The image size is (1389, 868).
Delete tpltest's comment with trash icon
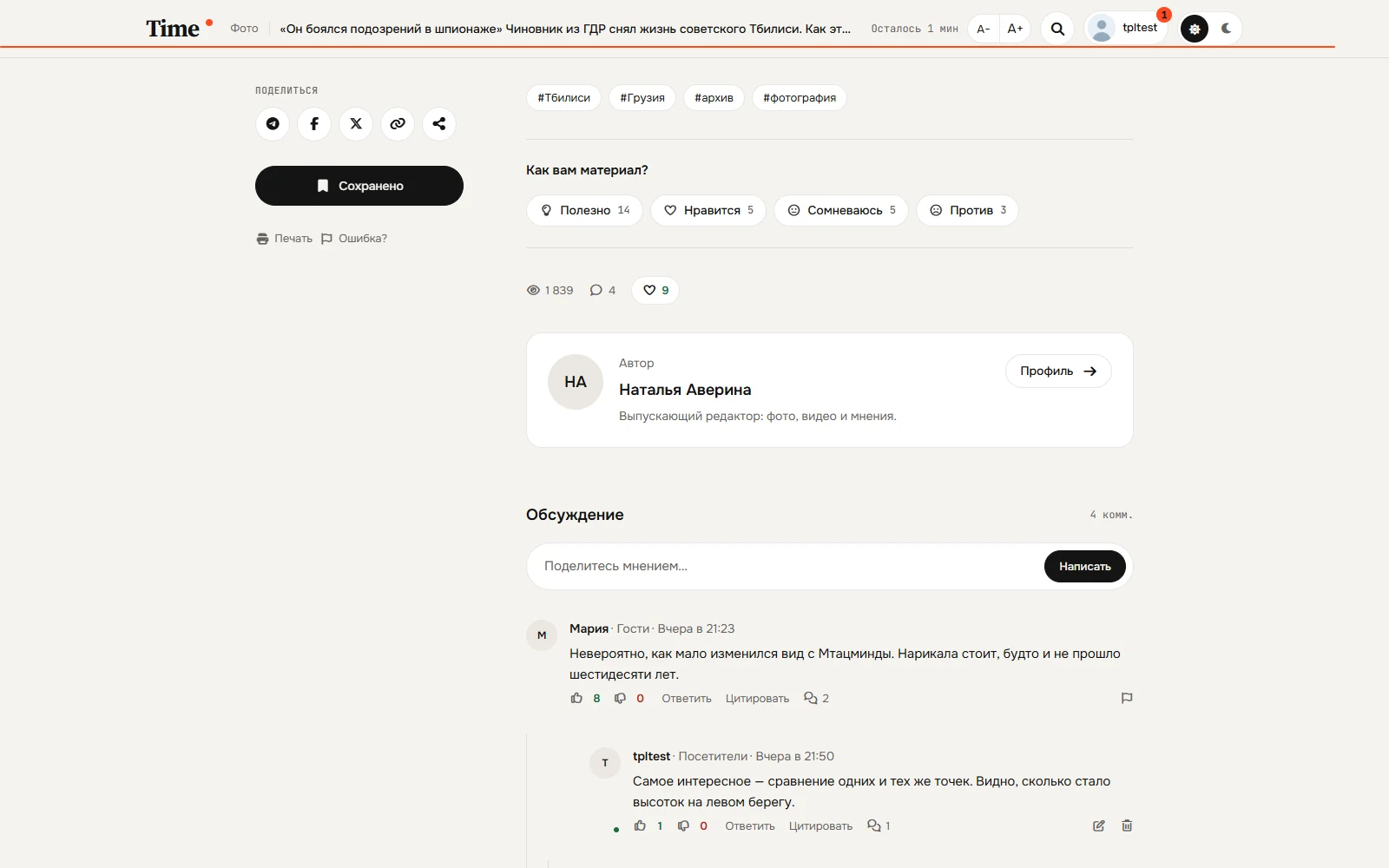(x=1127, y=825)
